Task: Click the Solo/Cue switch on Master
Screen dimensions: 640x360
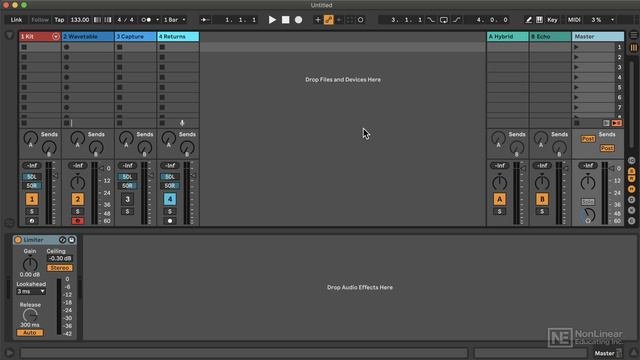Action: pyautogui.click(x=588, y=202)
